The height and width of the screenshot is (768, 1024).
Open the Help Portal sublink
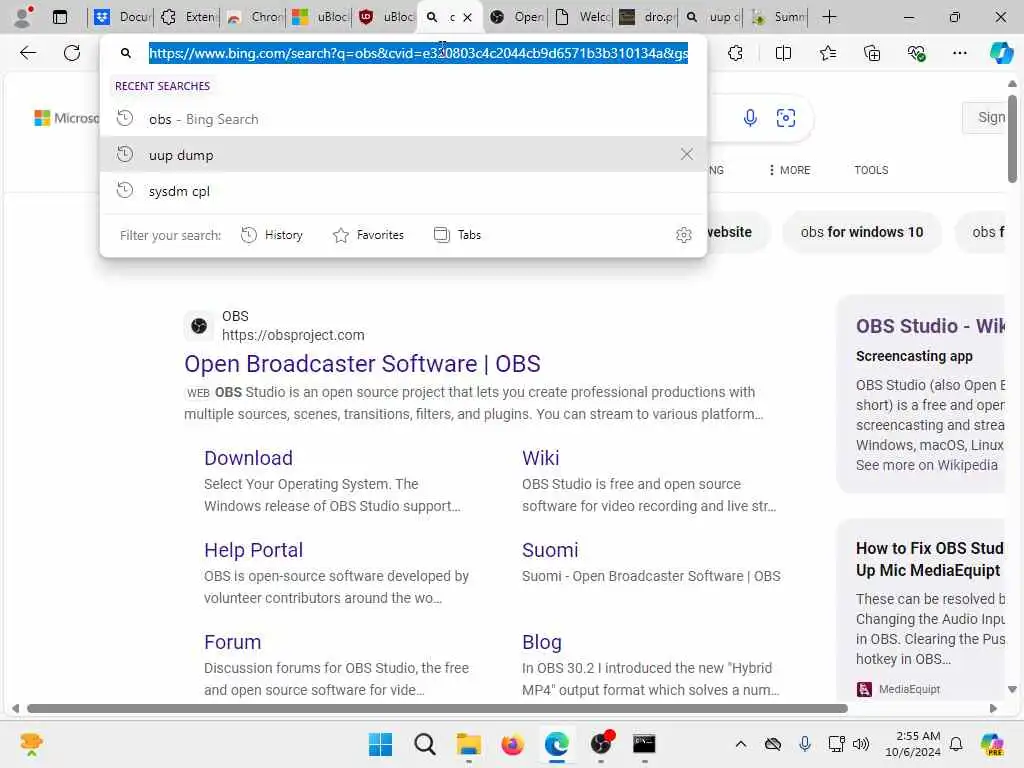coord(253,550)
